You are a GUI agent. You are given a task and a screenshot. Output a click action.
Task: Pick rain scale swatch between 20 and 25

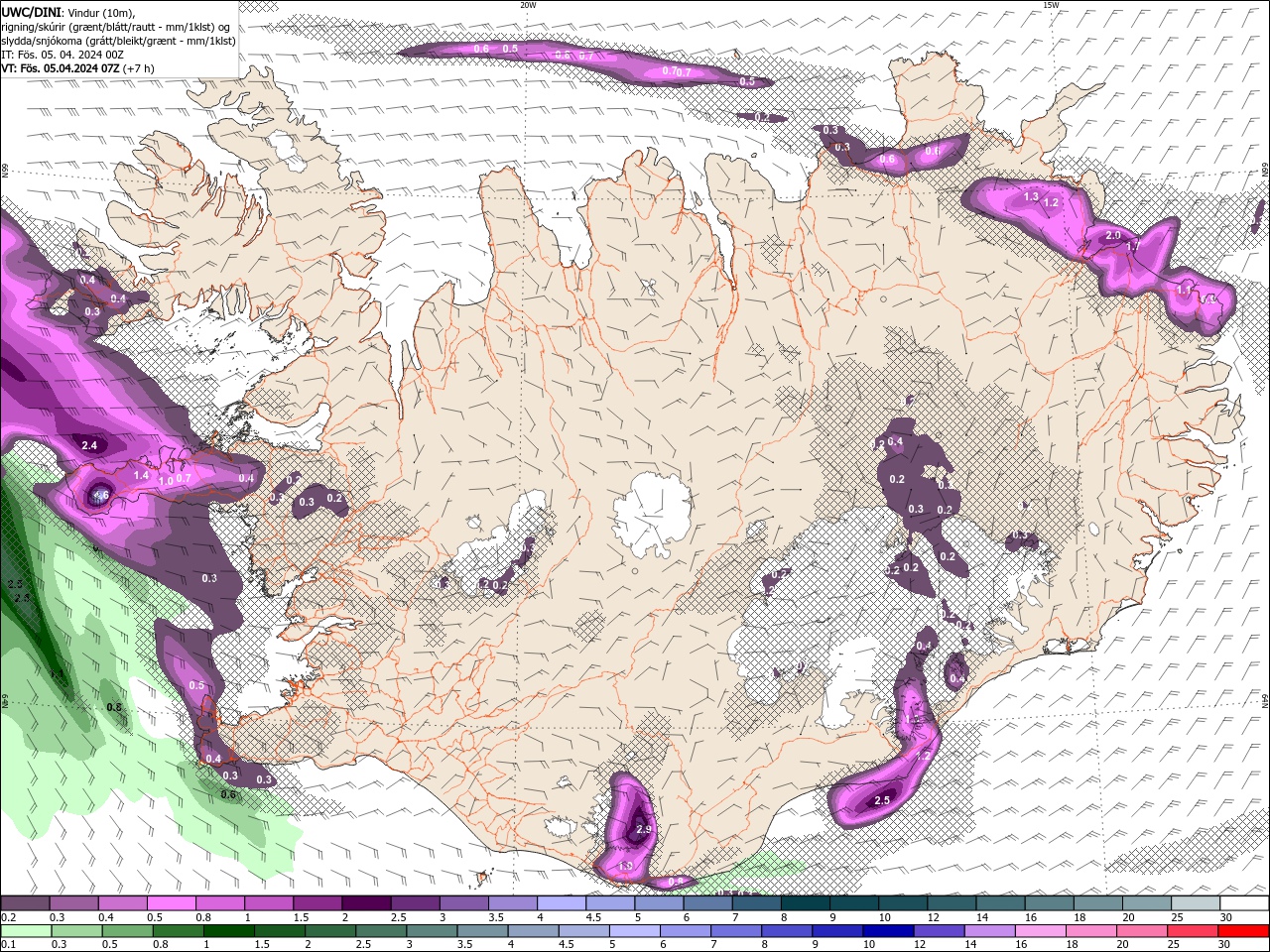tap(1142, 930)
